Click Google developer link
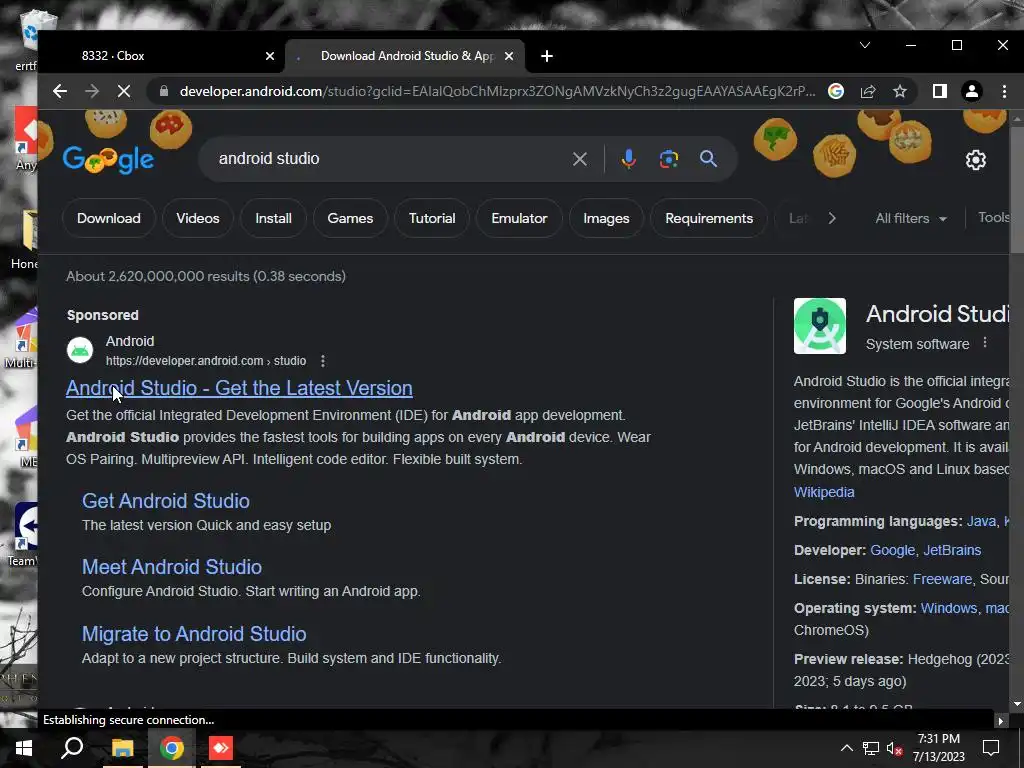1024x768 pixels. point(892,550)
